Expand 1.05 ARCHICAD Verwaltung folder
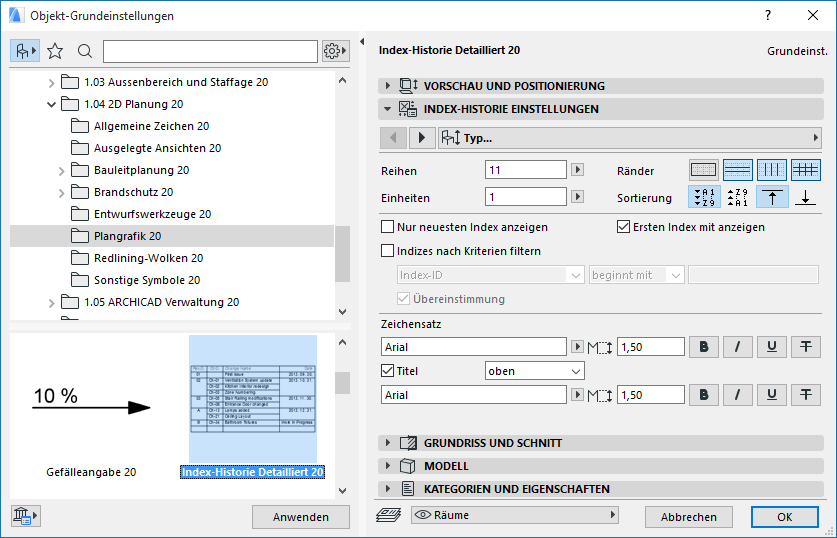The height and width of the screenshot is (538, 837). [51, 303]
